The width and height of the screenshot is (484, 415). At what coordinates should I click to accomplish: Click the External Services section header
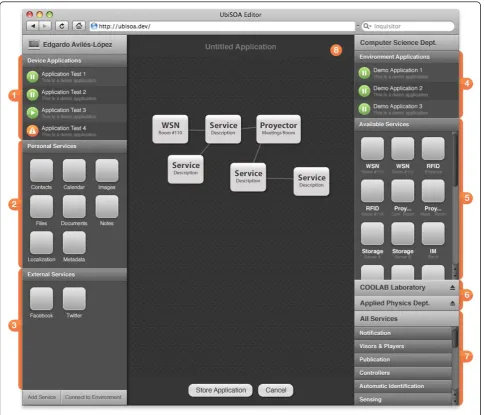tap(74, 275)
